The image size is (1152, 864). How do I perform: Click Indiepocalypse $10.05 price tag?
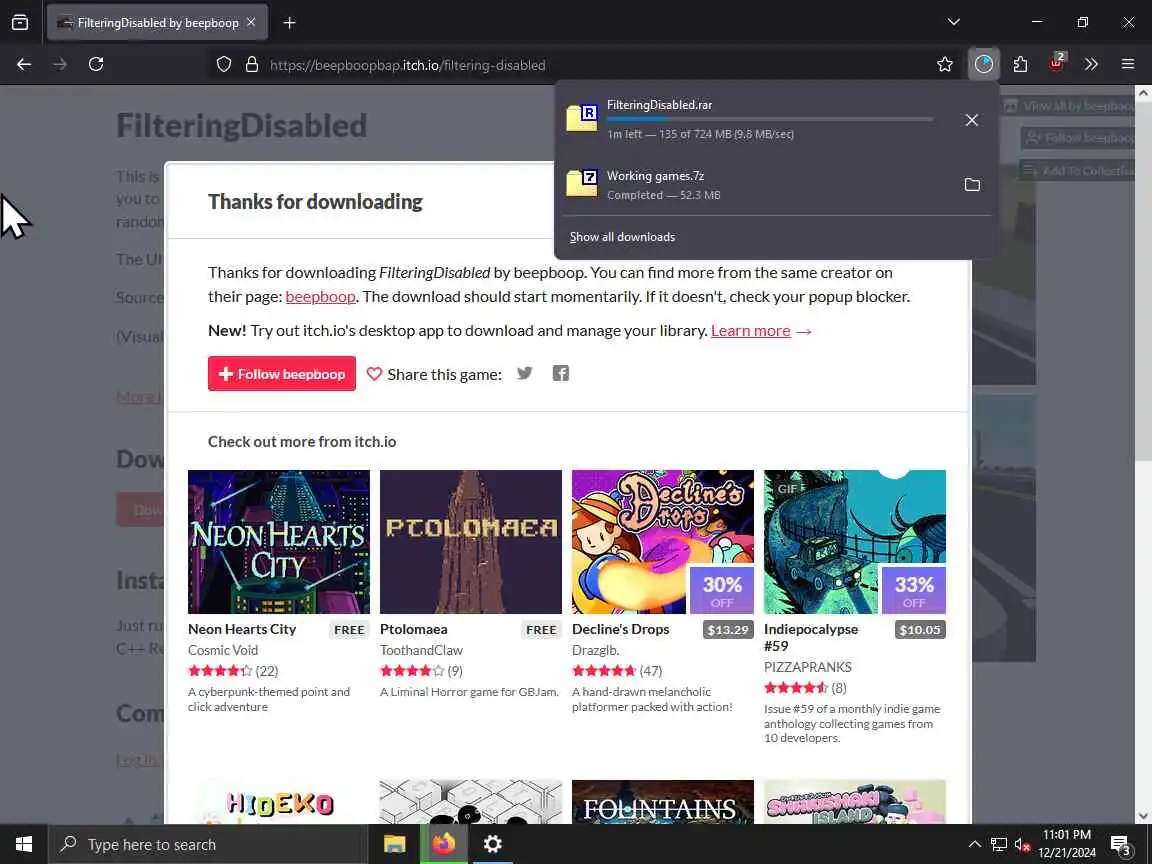[920, 630]
